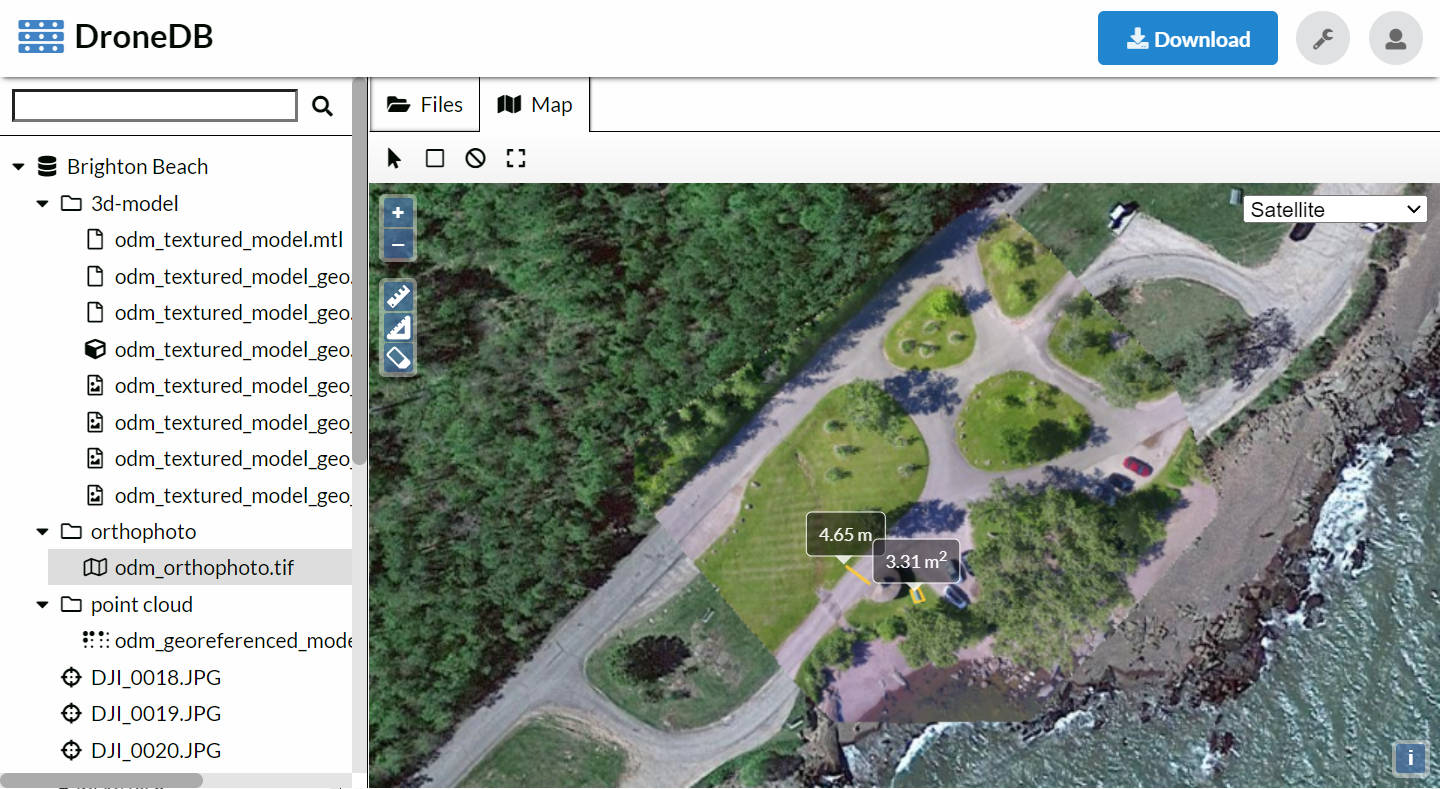
Task: Collapse the 3d-model folder
Action: (42, 203)
